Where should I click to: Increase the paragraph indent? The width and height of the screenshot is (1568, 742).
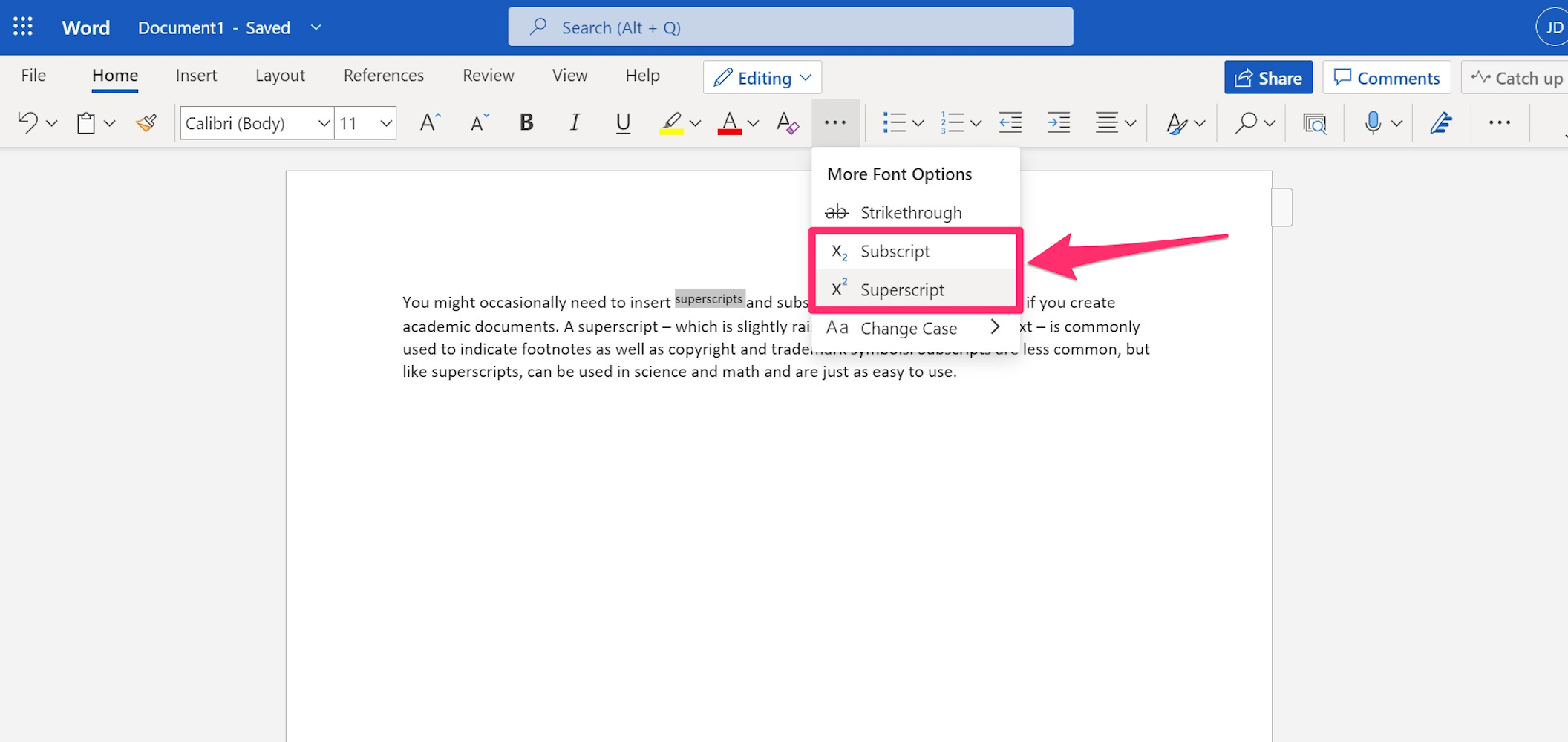(x=1057, y=122)
